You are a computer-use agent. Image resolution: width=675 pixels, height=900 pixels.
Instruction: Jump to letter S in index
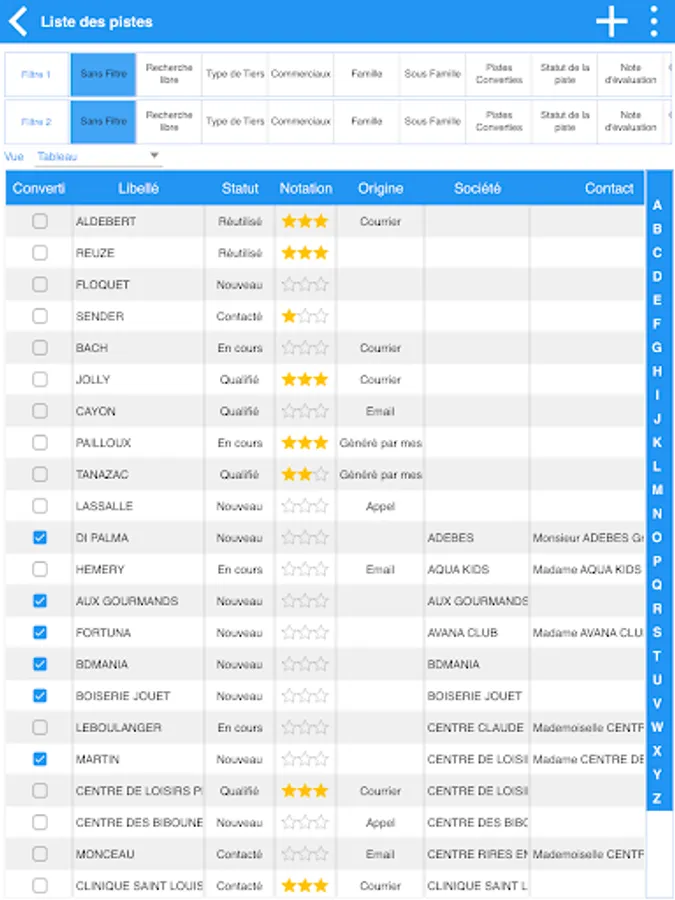[657, 632]
